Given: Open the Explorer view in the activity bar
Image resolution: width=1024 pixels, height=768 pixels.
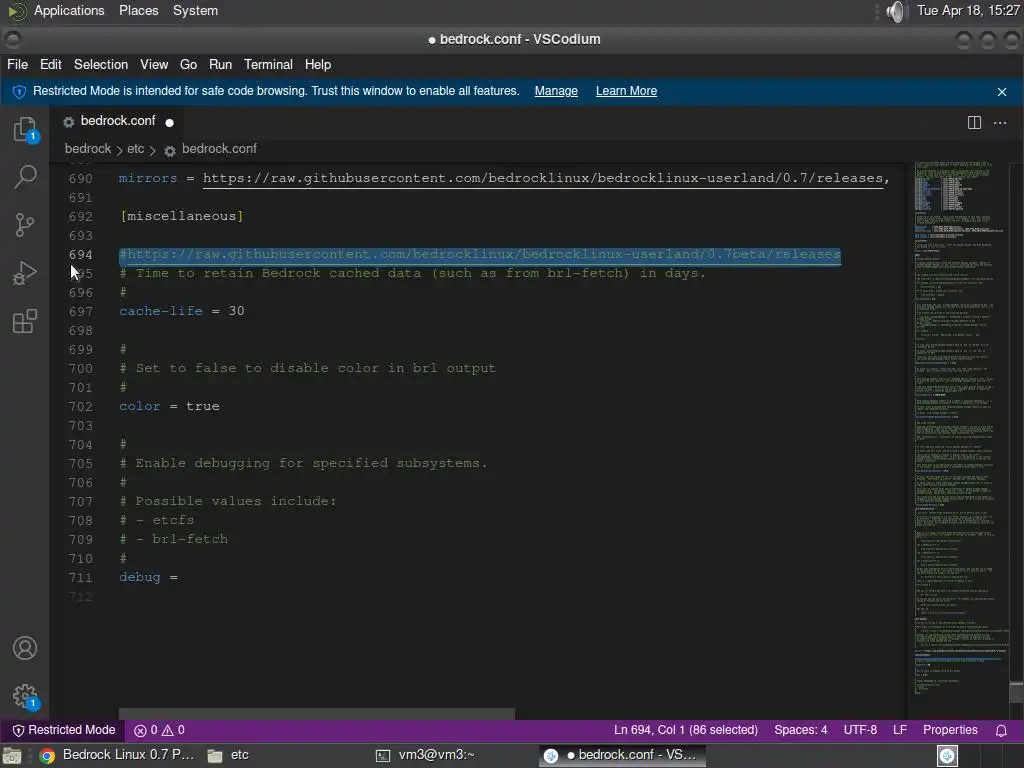Looking at the screenshot, I should (x=25, y=129).
